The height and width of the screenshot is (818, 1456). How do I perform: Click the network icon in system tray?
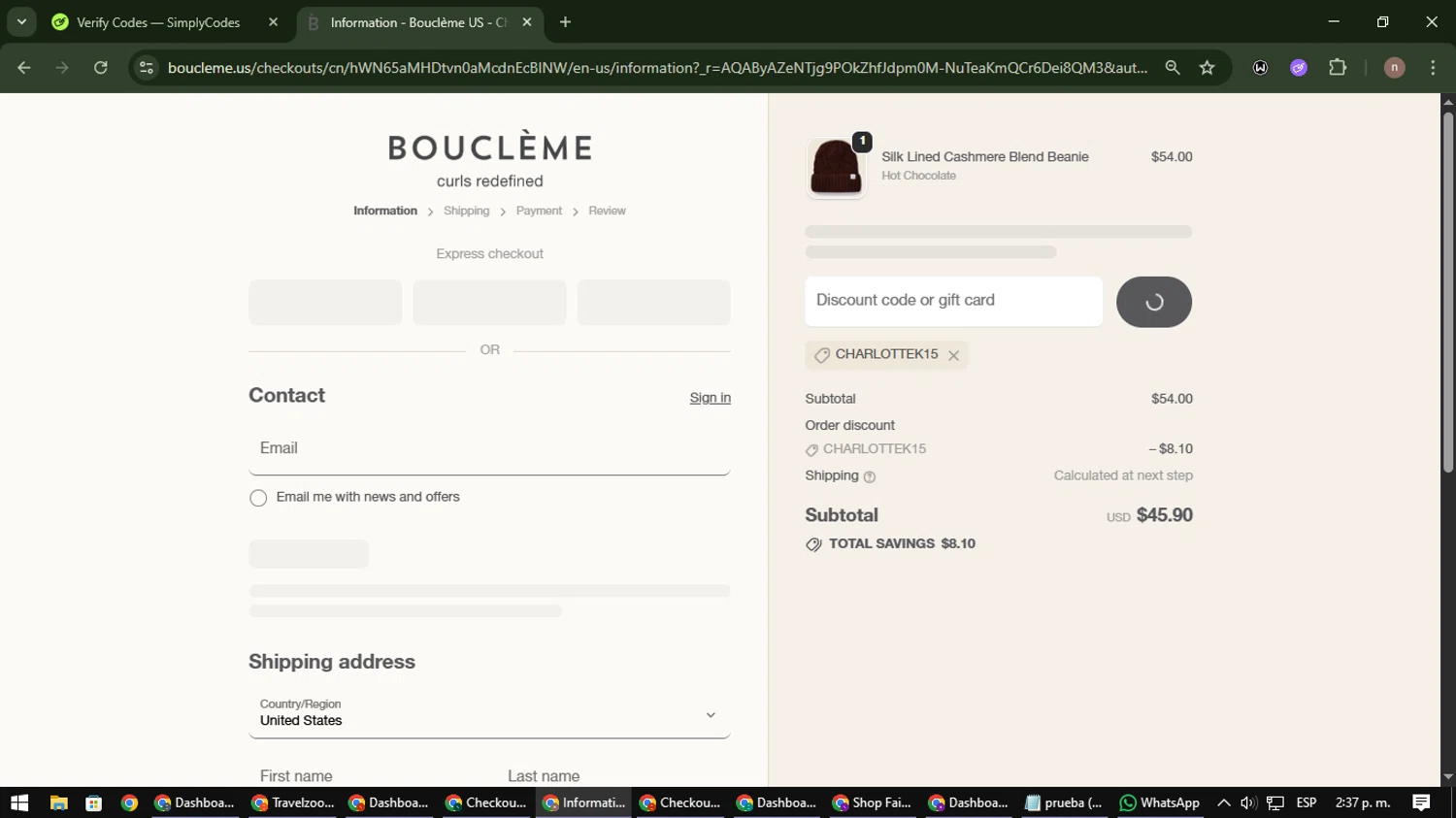pyautogui.click(x=1275, y=802)
